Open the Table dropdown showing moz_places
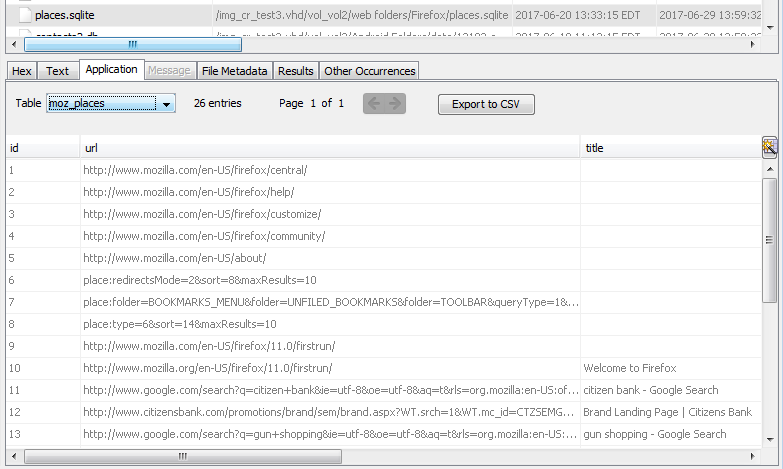The height and width of the screenshot is (469, 783). [111, 103]
